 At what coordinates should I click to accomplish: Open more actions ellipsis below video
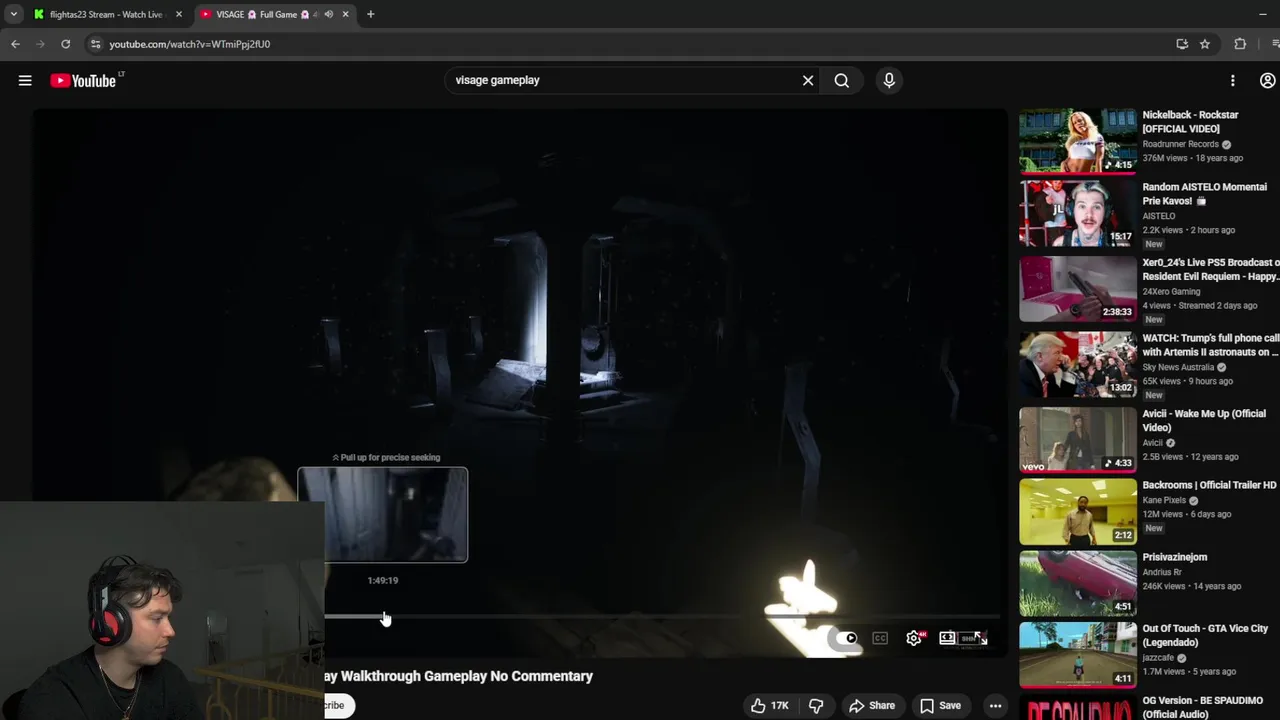(995, 706)
